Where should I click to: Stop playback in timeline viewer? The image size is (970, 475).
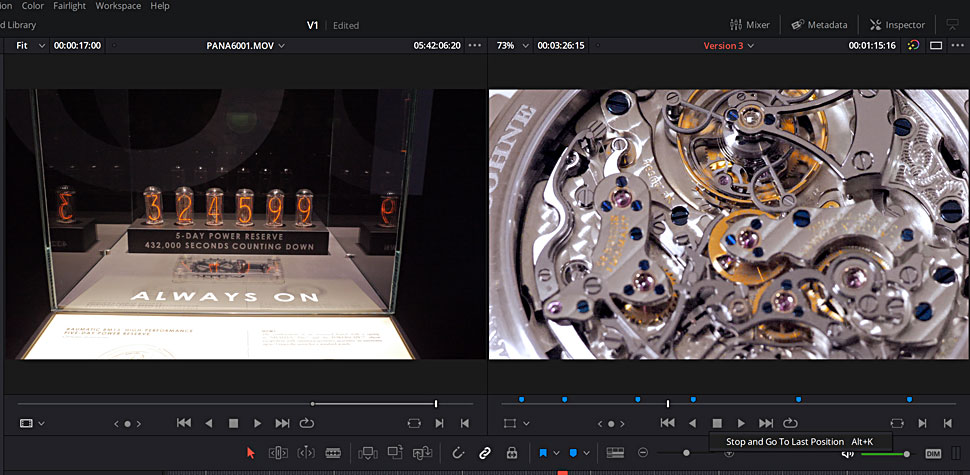(x=716, y=424)
